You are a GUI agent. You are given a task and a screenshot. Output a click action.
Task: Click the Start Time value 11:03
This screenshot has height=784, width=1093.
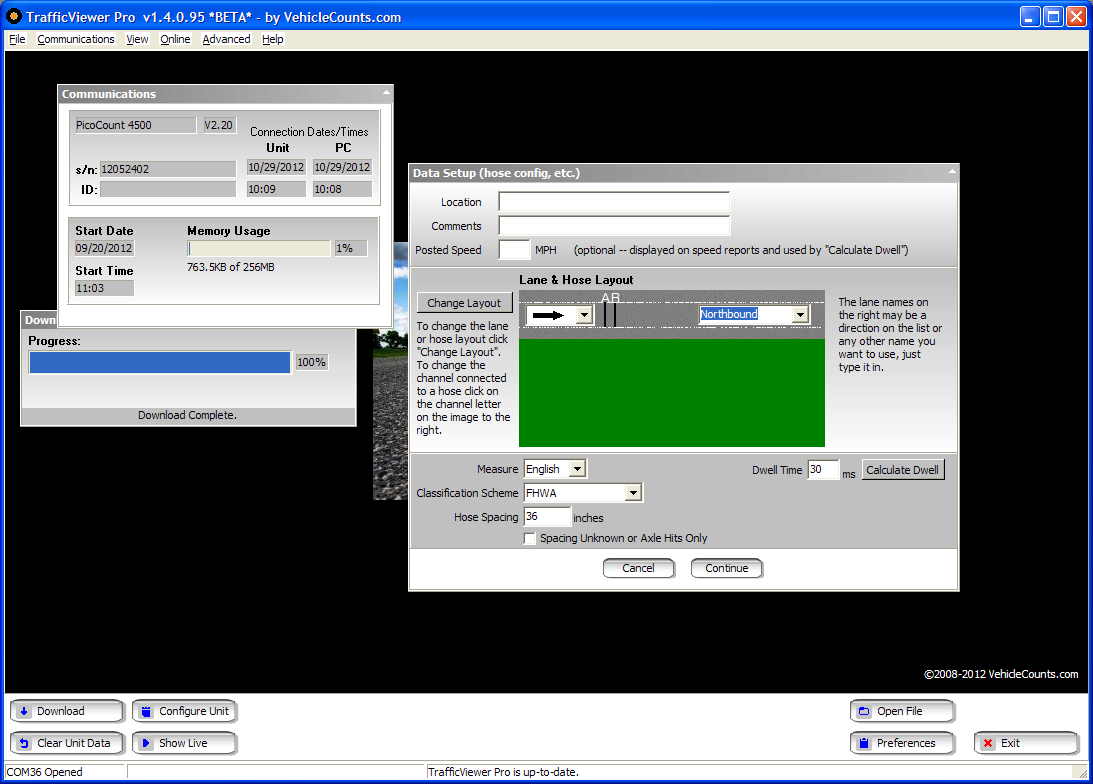click(104, 289)
